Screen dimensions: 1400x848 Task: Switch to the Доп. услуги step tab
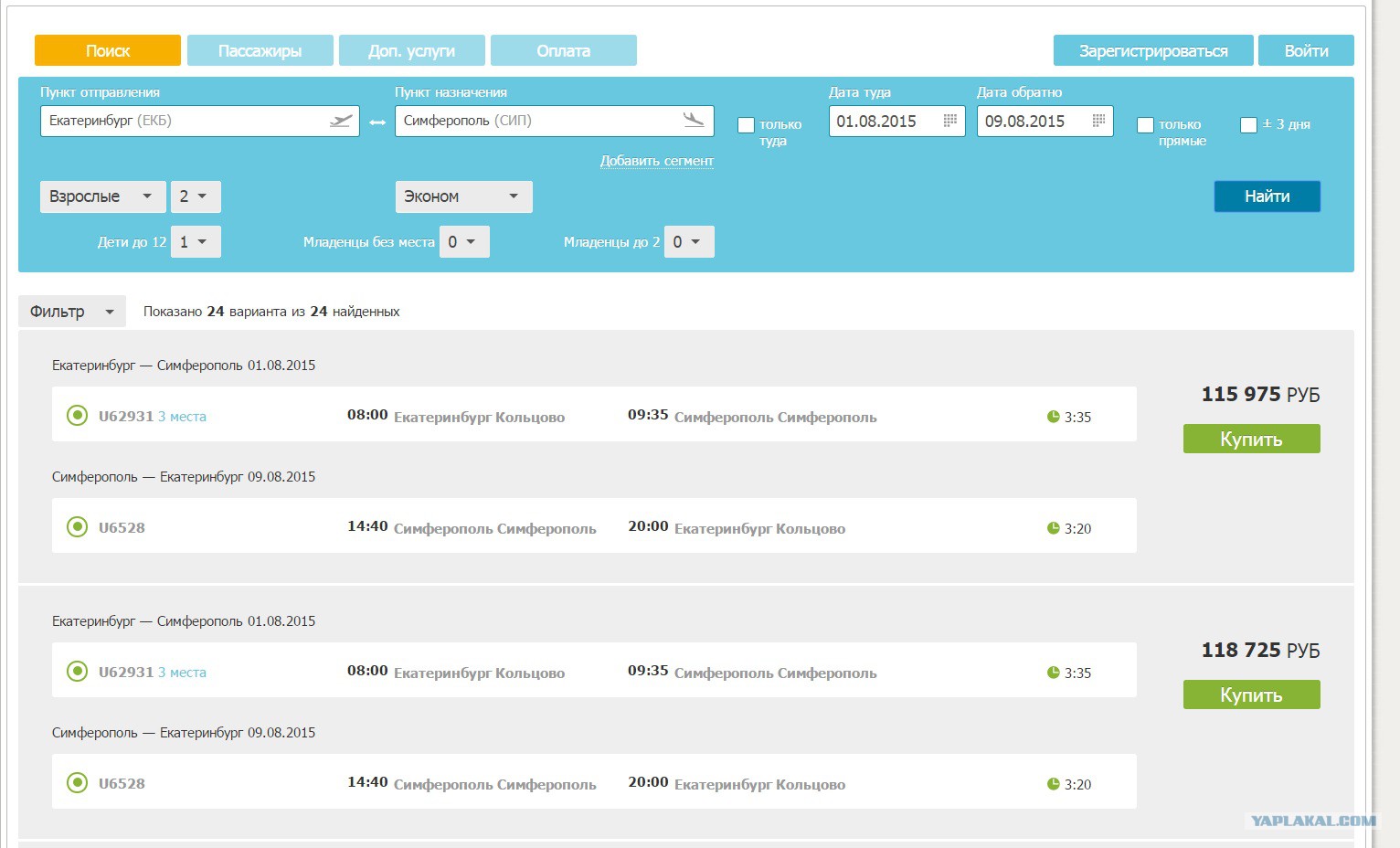412,50
